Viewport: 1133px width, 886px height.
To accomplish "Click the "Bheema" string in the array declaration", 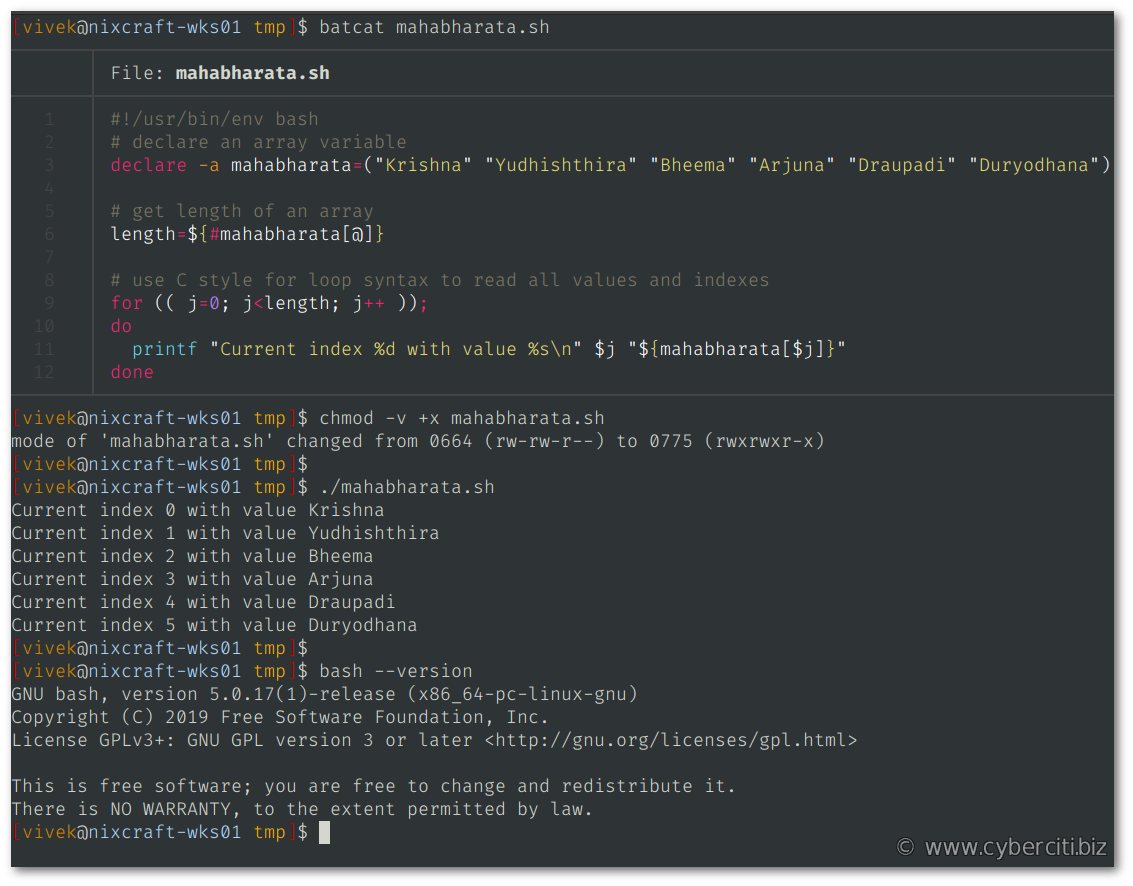I will click(x=693, y=165).
